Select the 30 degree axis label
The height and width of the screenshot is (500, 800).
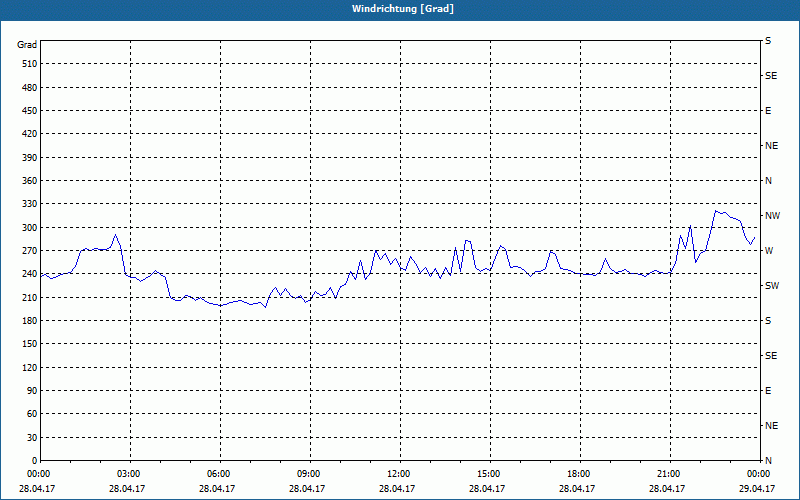coord(32,437)
